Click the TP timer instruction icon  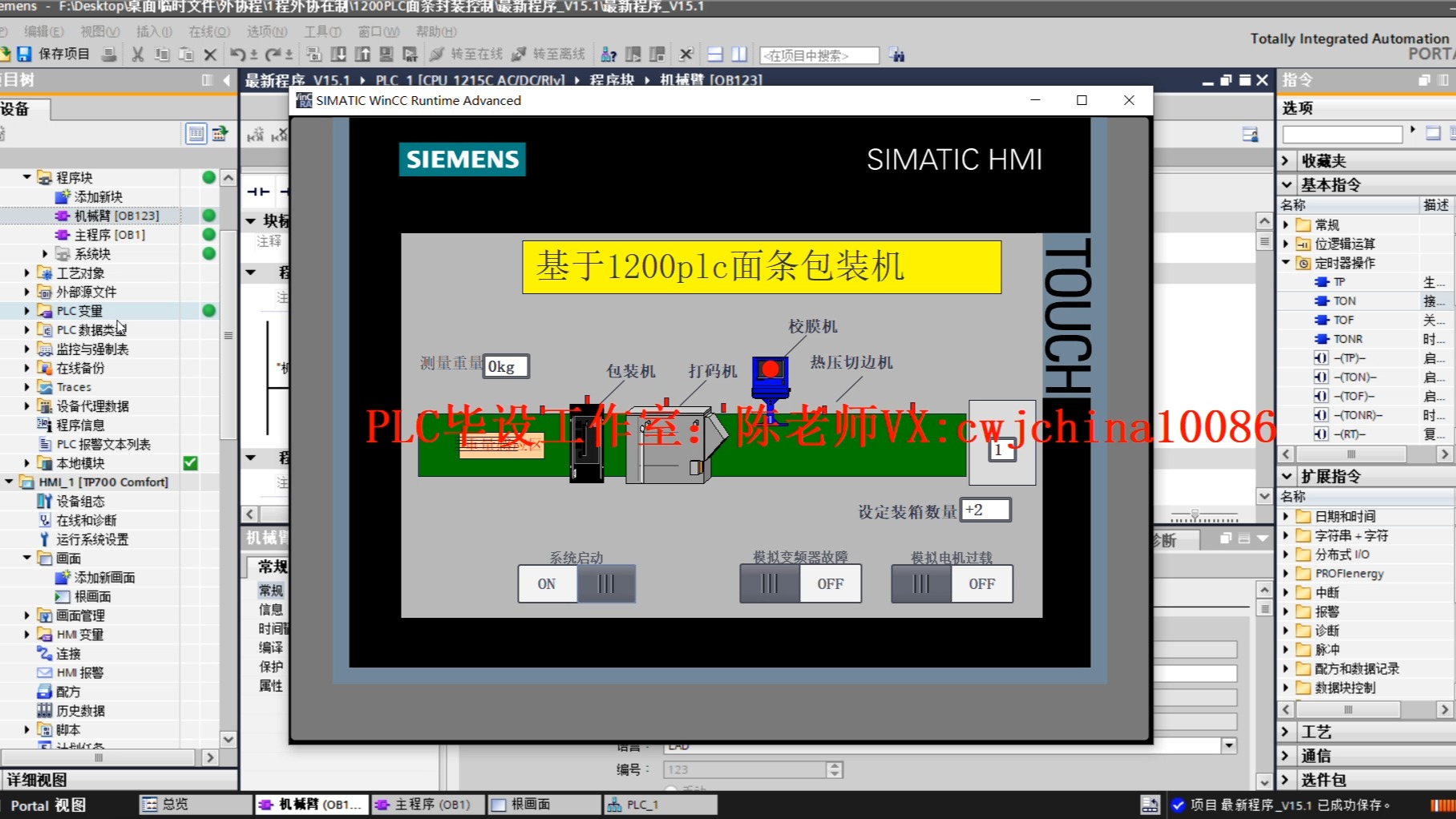click(1322, 281)
